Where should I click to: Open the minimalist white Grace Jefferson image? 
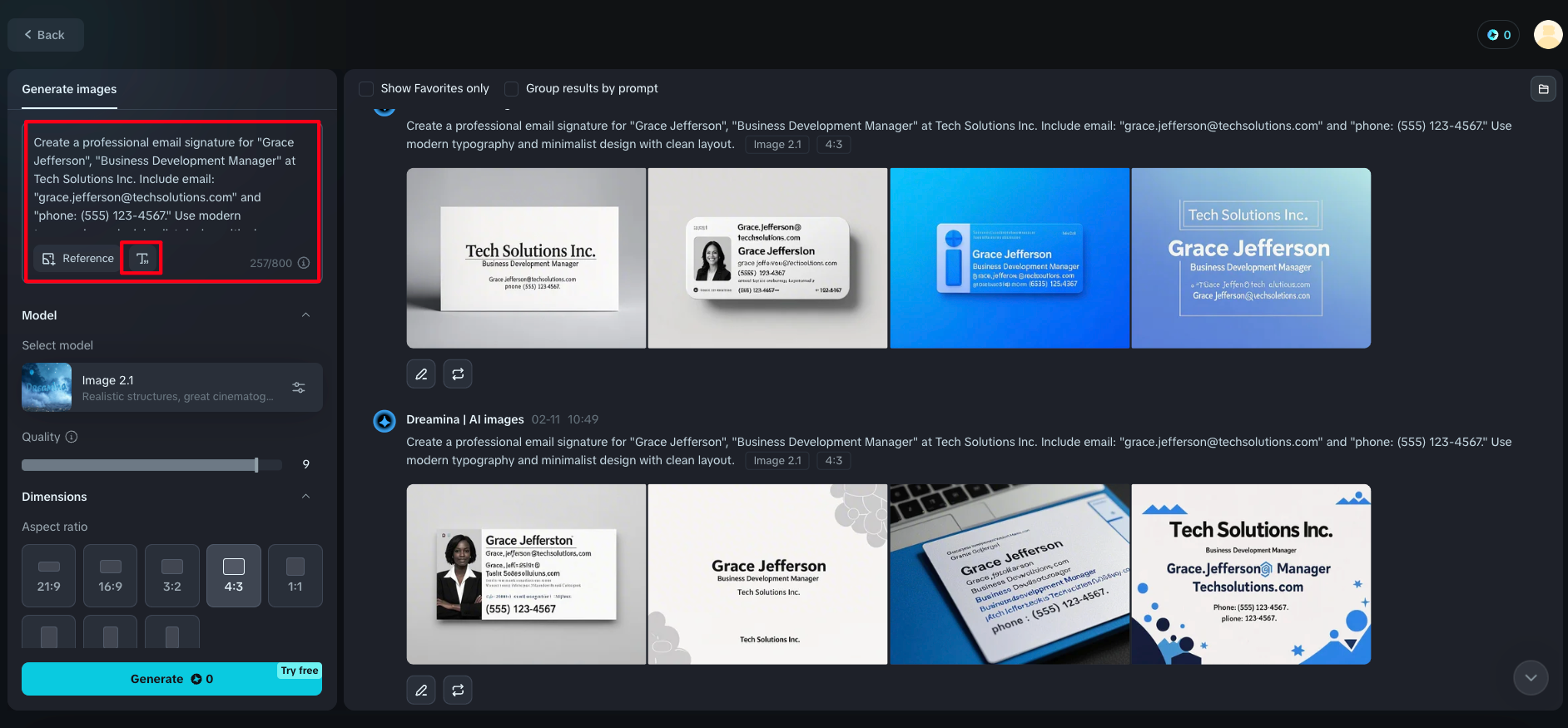(x=768, y=574)
